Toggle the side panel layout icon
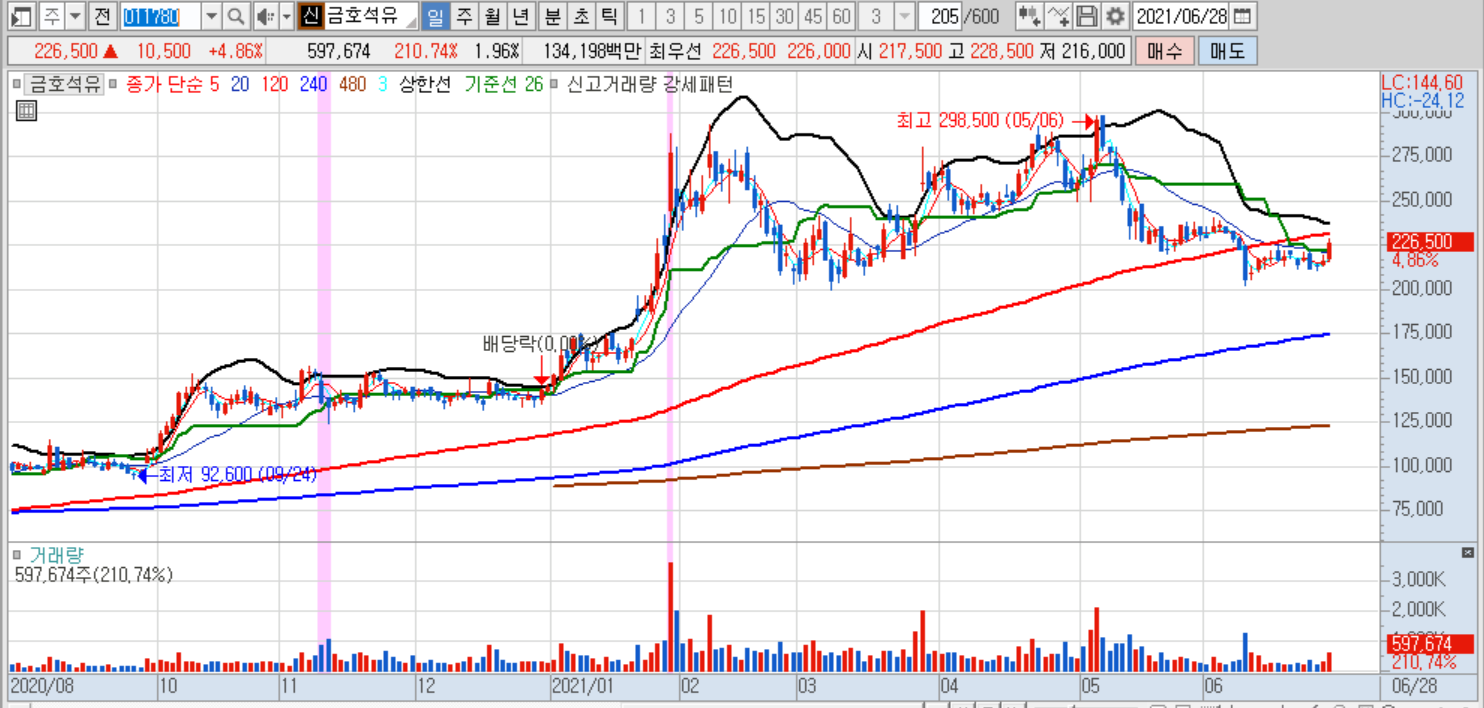 [22, 16]
